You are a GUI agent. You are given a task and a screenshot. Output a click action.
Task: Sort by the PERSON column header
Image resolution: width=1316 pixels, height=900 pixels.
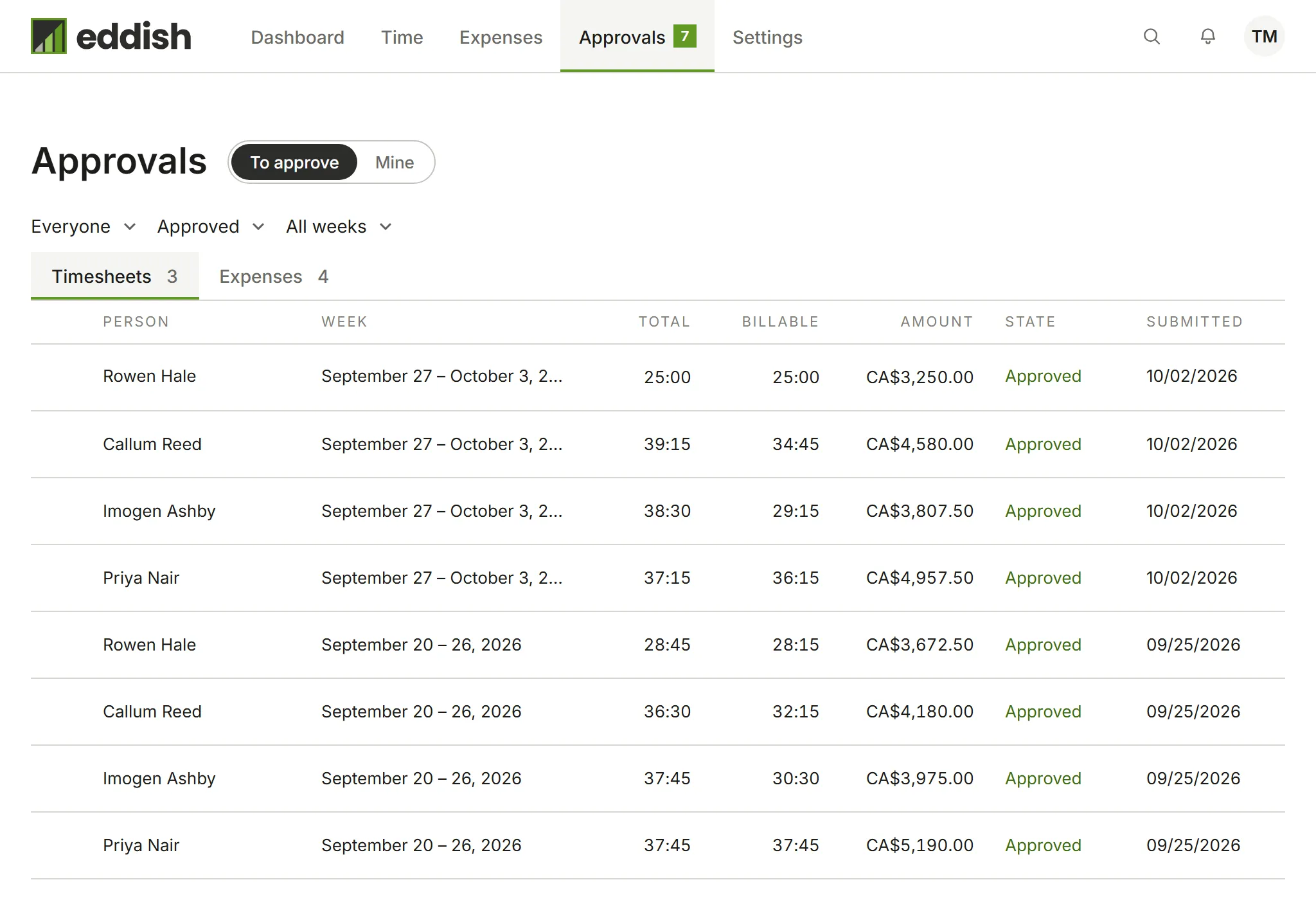(x=136, y=321)
